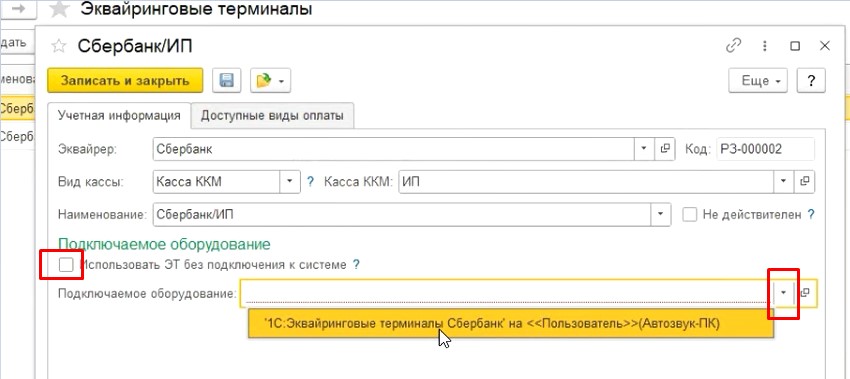Image resolution: width=850 pixels, height=379 pixels.
Task: Click the Касса ККМ field with ИП
Action: click(x=587, y=182)
